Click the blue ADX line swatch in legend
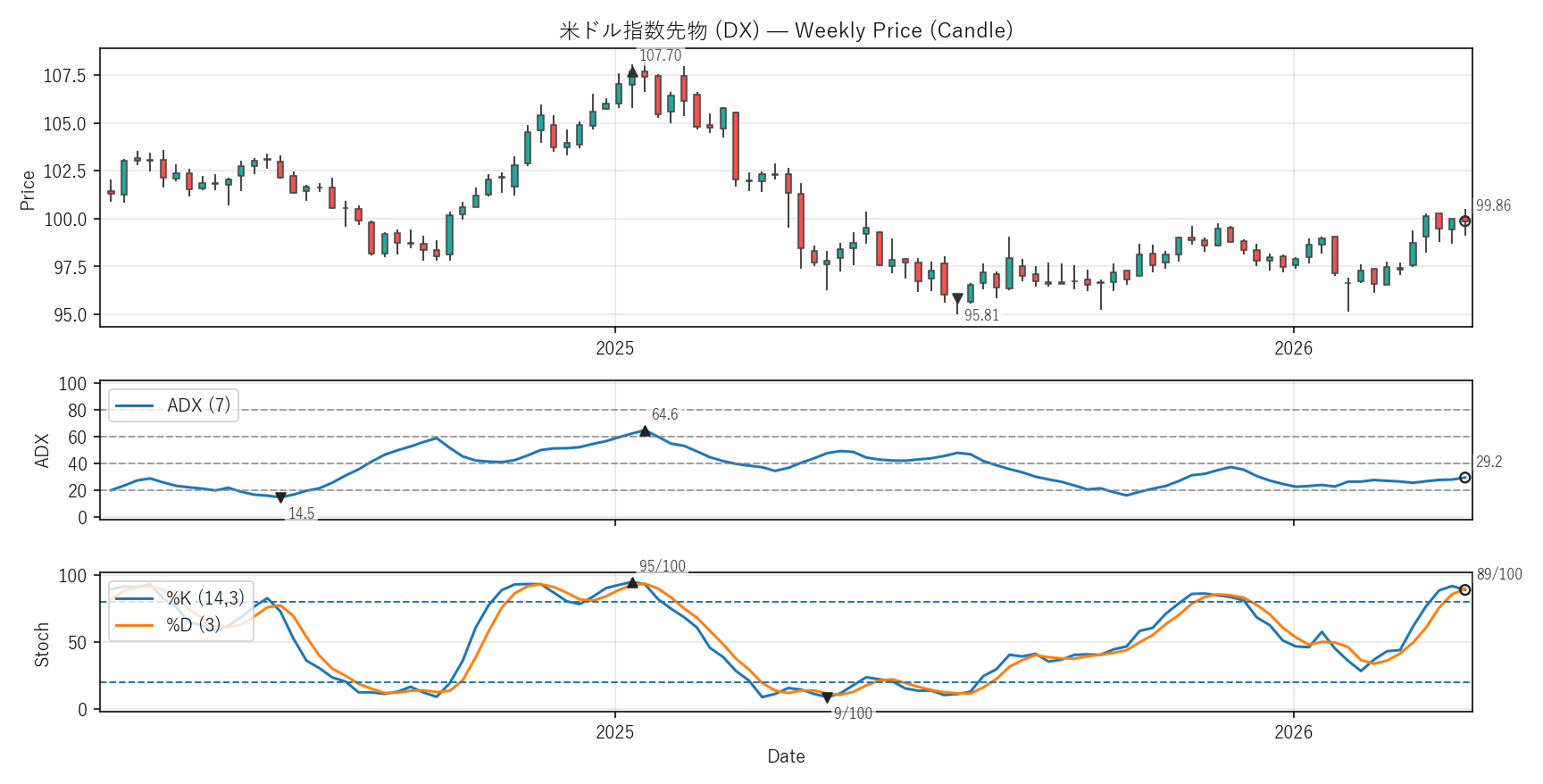This screenshot has height=784, width=1543. tap(135, 405)
